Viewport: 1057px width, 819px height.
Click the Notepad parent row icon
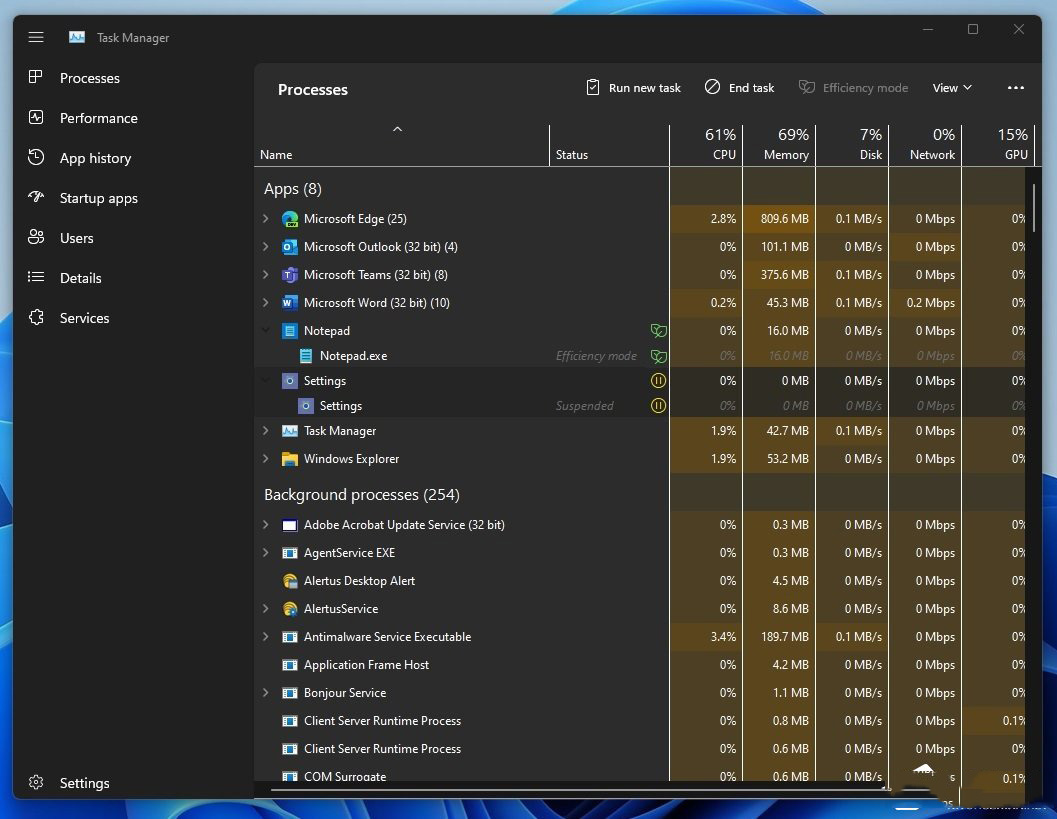pos(290,331)
